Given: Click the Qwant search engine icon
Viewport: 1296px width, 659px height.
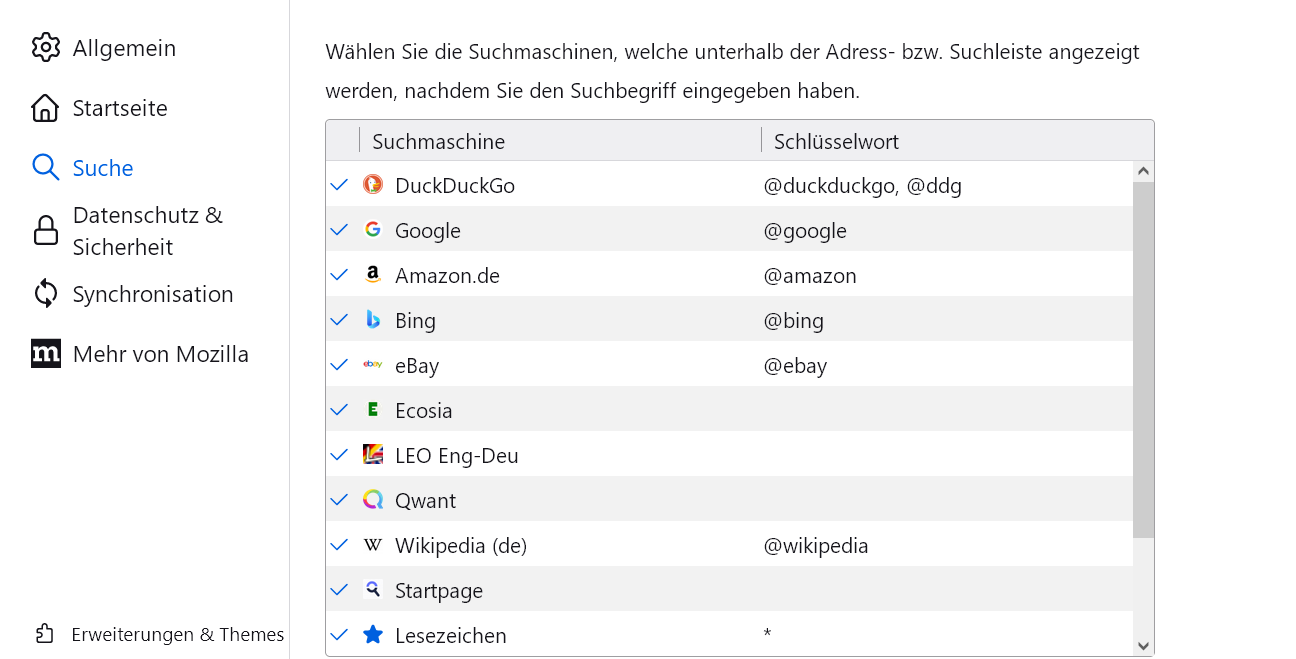Looking at the screenshot, I should pos(373,499).
